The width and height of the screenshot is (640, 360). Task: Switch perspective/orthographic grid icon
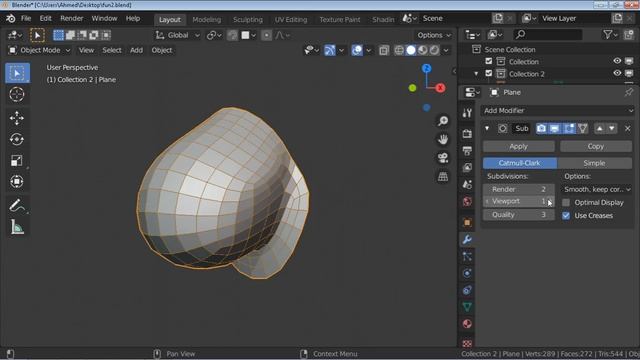point(443,176)
